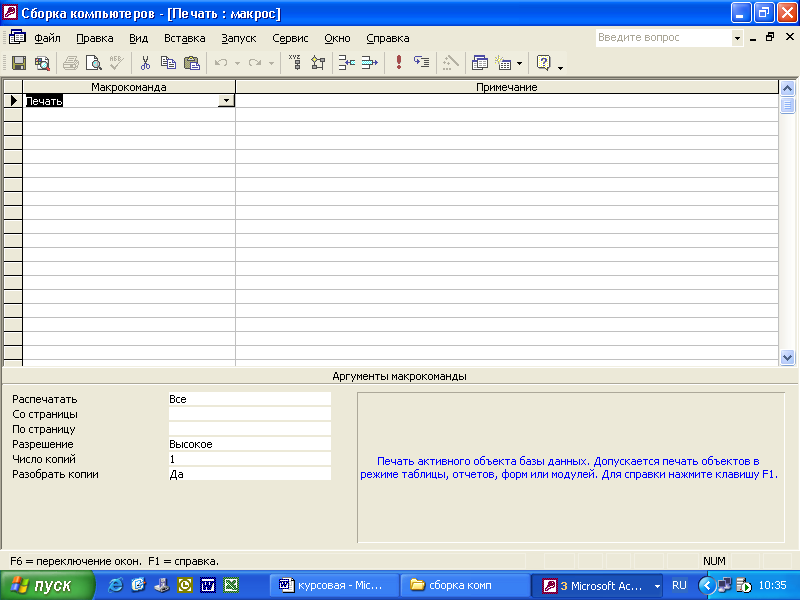Switch to the 'курсовая - Mic...' taskbar button

(333, 586)
